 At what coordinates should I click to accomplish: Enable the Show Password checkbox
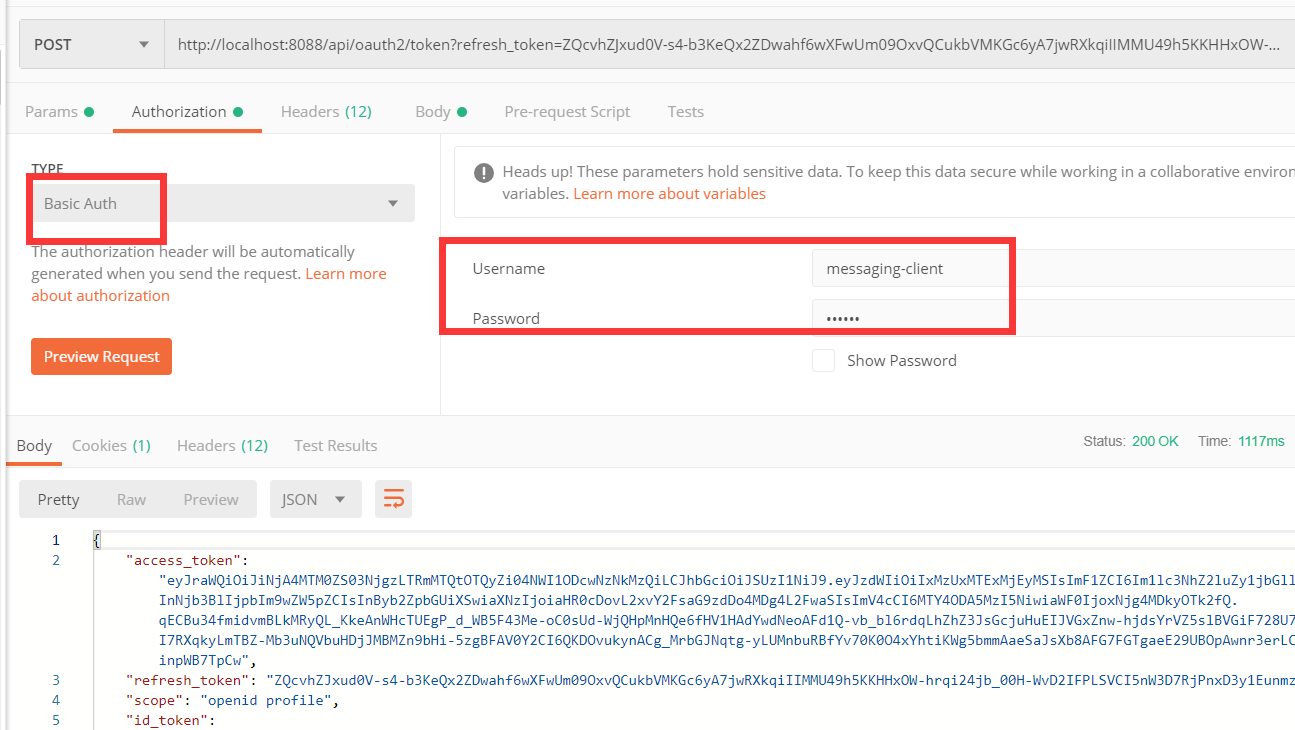coord(823,361)
